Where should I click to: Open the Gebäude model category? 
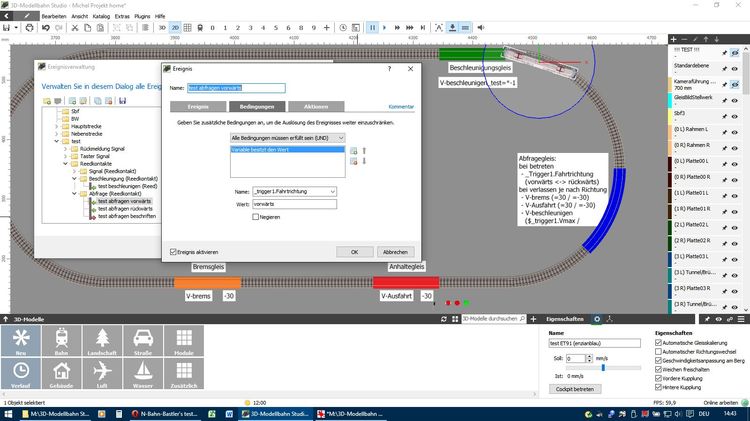(x=61, y=374)
